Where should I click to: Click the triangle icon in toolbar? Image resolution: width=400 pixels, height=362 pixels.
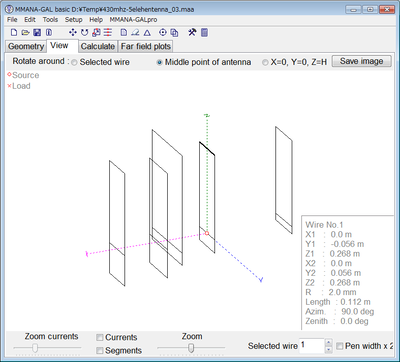coord(147,33)
